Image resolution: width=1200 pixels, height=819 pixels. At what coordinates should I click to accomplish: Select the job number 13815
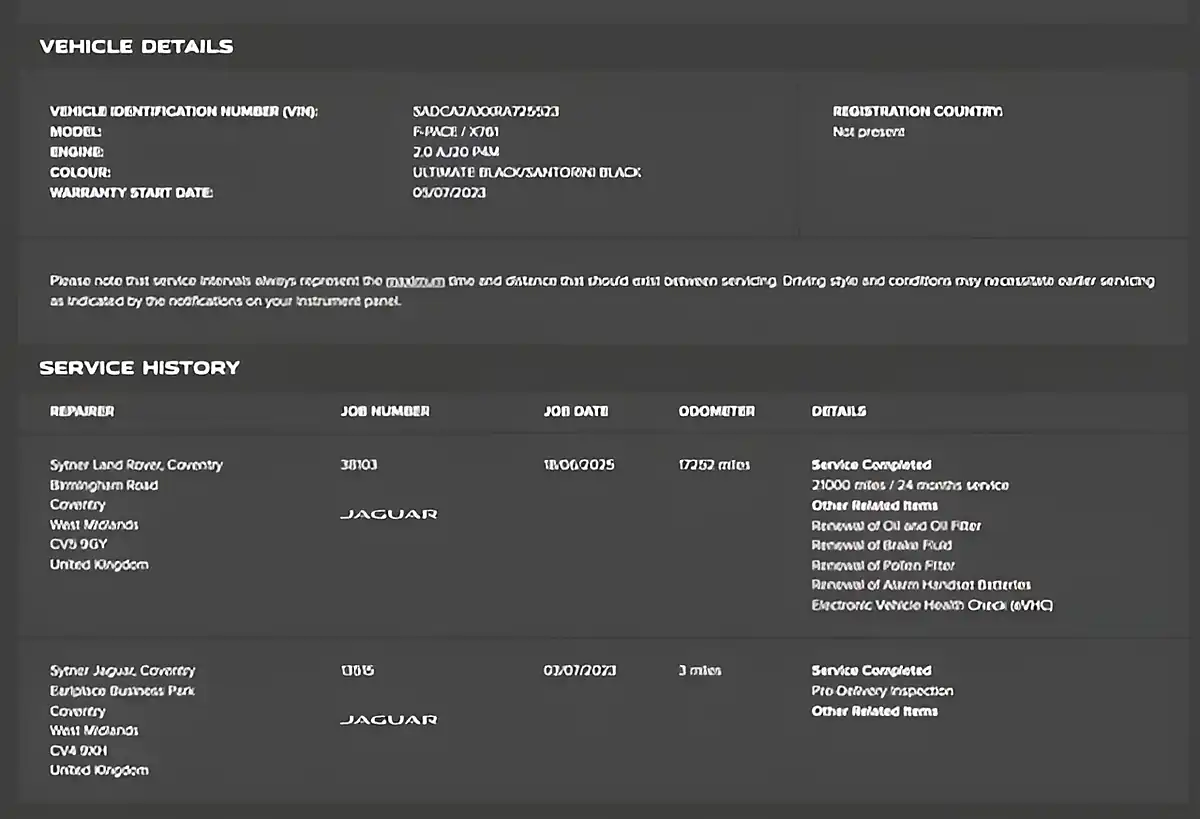pyautogui.click(x=357, y=671)
